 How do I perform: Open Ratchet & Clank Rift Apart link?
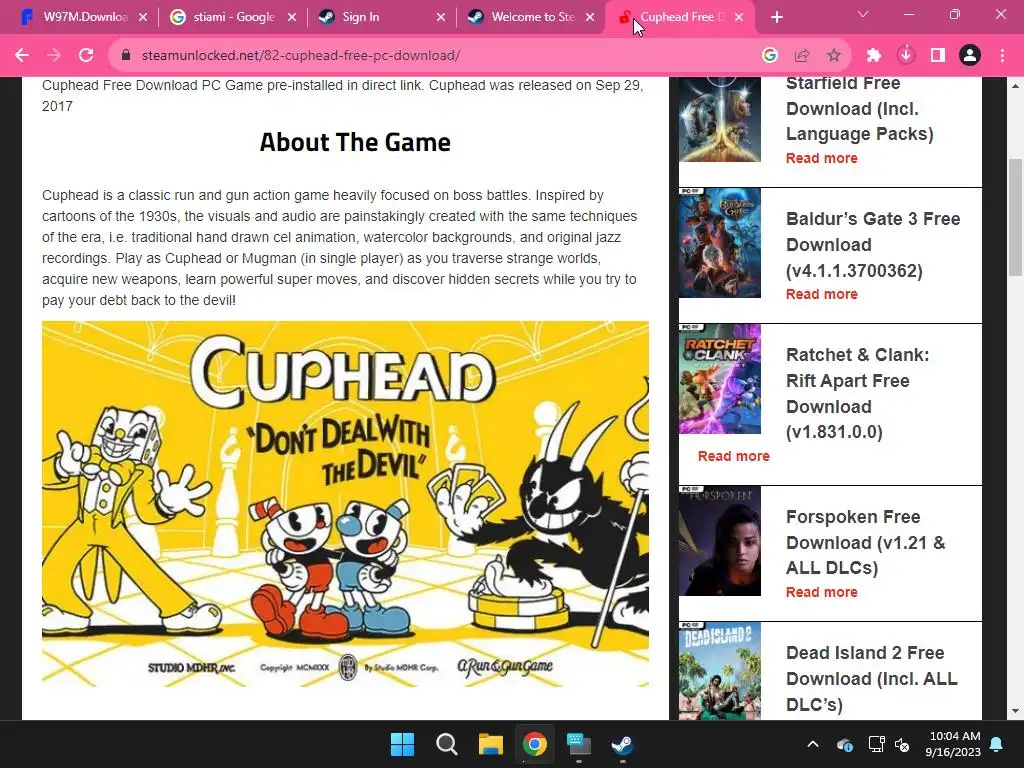857,393
